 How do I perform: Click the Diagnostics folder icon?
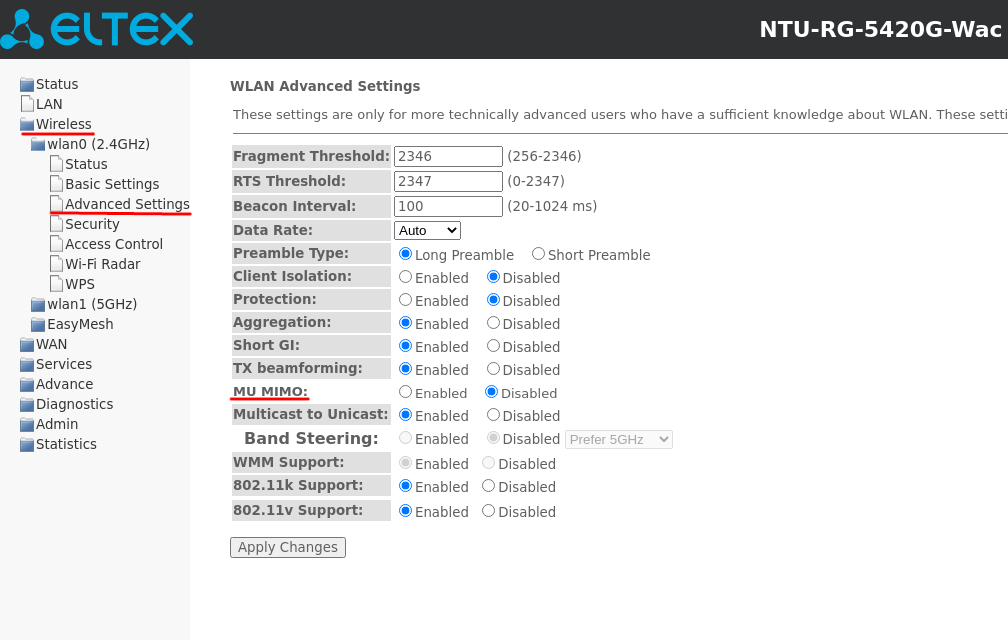pyautogui.click(x=27, y=405)
